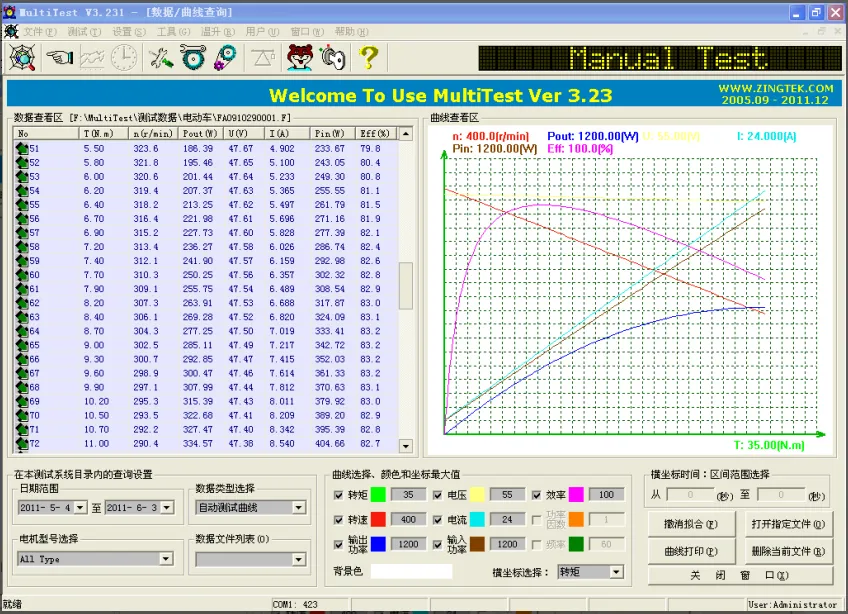This screenshot has height=614, width=848.
Task: Toggle the 效率 efficiency curve checkbox
Action: [536, 495]
